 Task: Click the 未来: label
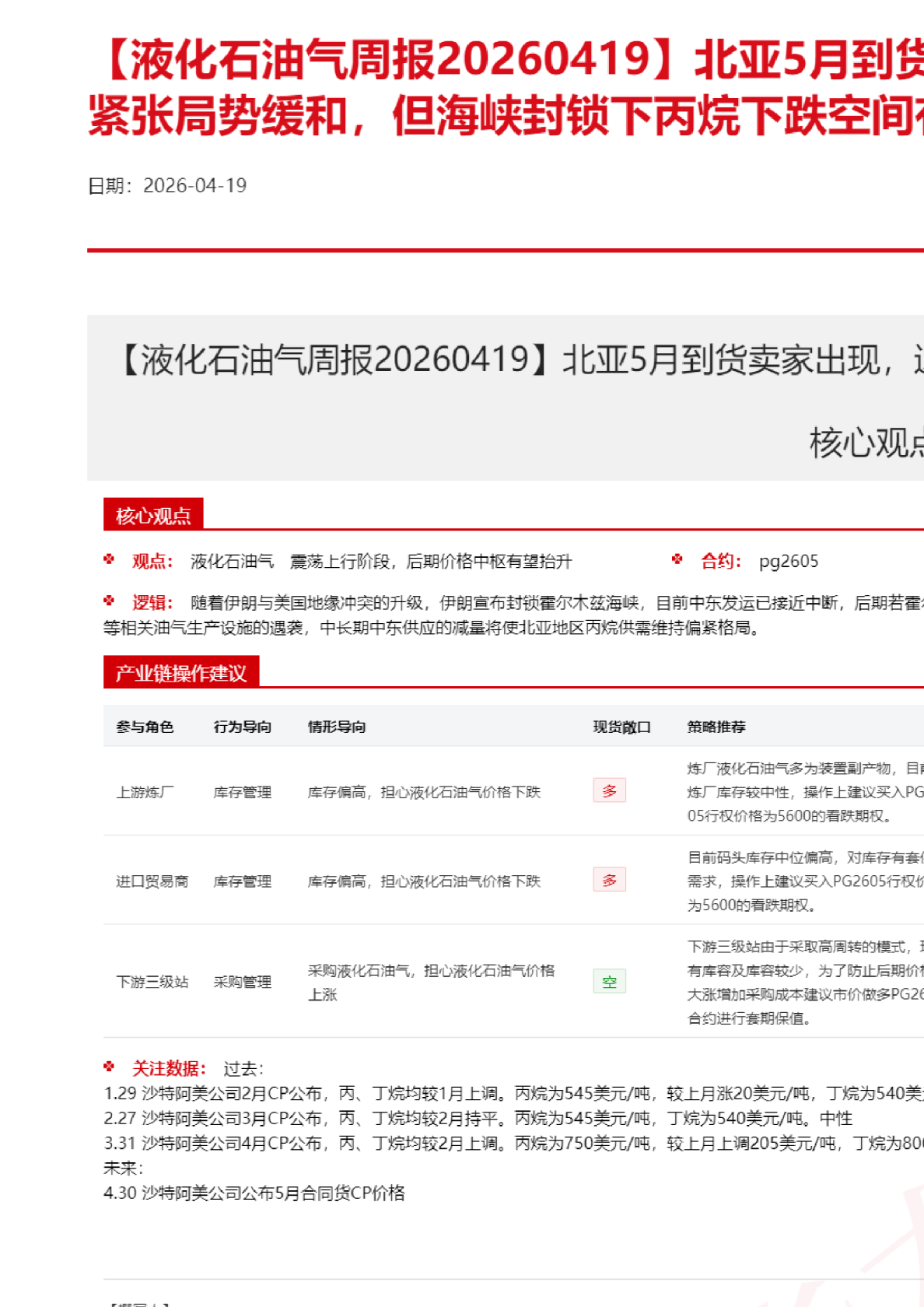click(x=124, y=1168)
